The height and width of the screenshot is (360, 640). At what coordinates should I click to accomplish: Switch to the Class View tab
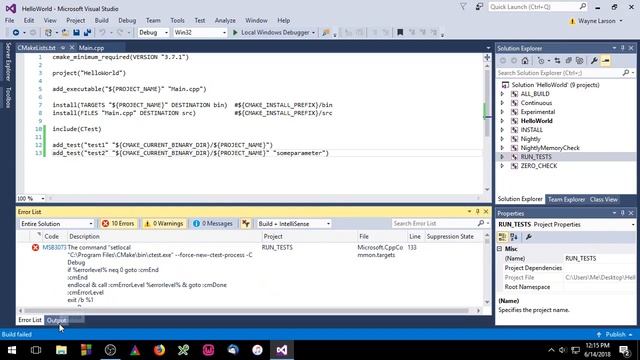click(603, 199)
